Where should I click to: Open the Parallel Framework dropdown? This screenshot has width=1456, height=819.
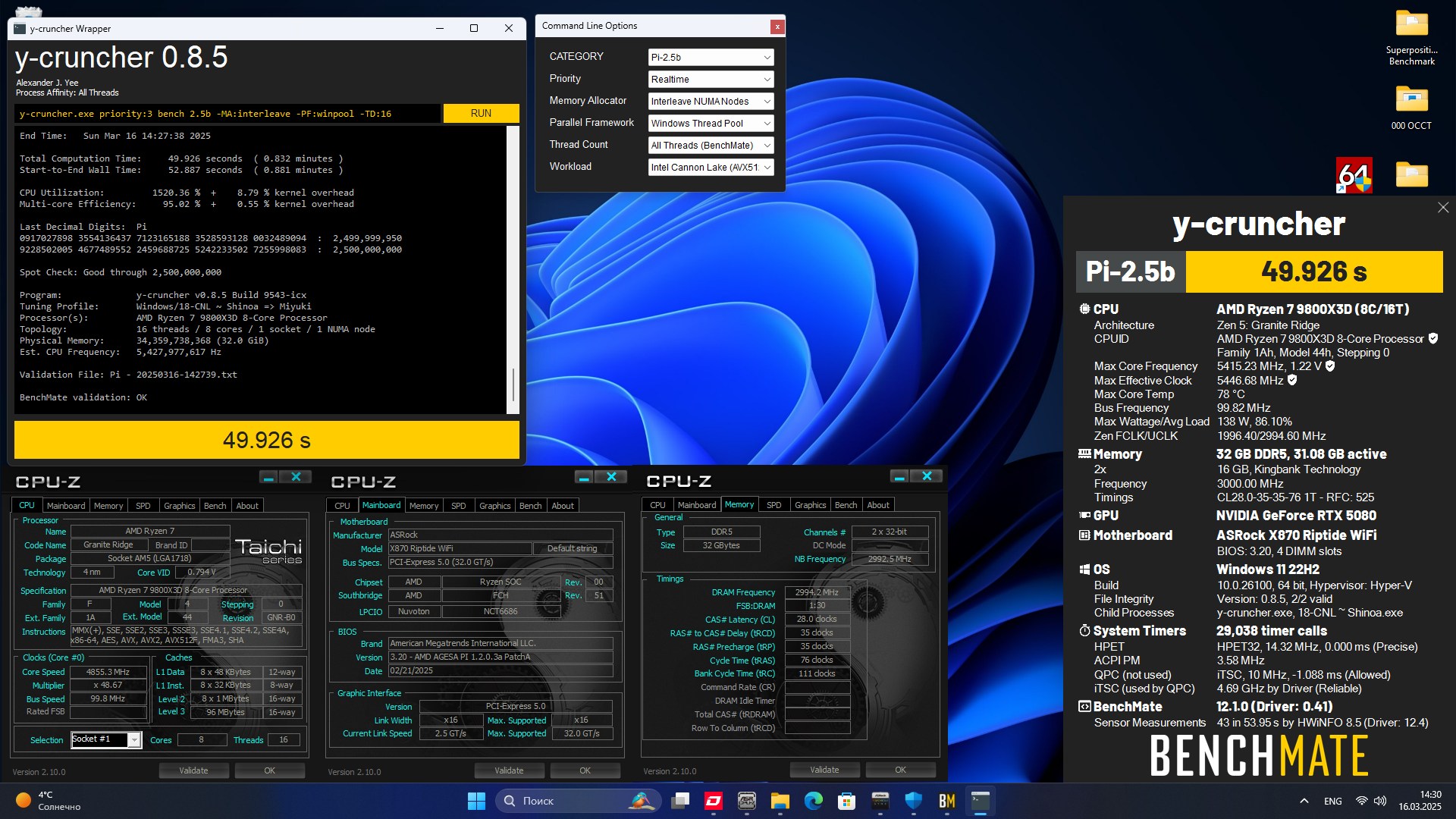pyautogui.click(x=711, y=123)
